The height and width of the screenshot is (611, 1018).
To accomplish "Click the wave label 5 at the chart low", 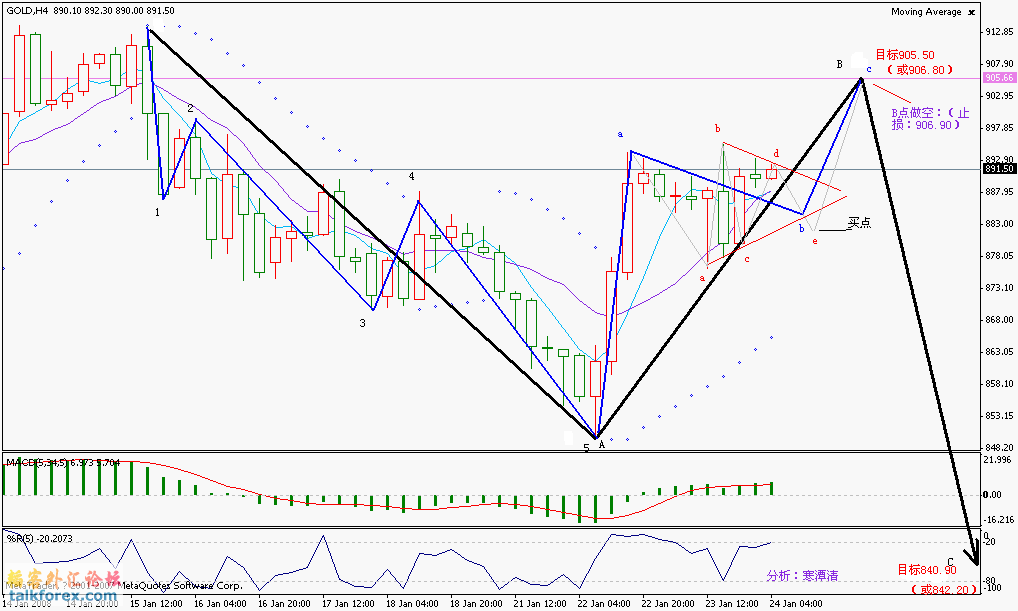I will [x=586, y=448].
